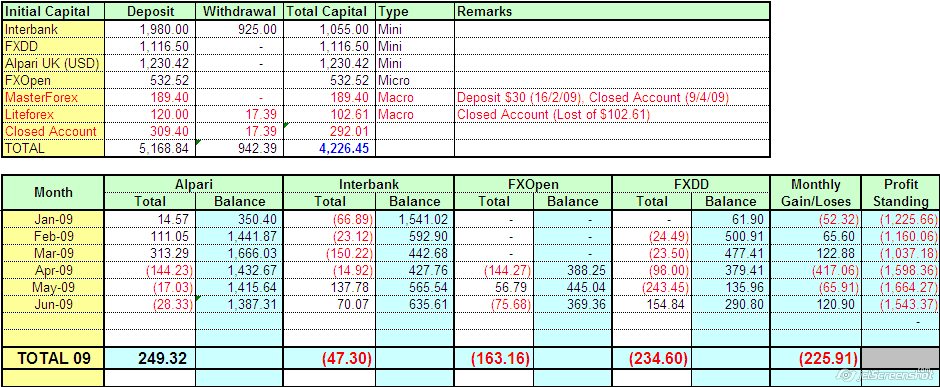Screen dimensions: 940x387
Task: Select the Monthly Gain/Loses header
Action: 816,192
